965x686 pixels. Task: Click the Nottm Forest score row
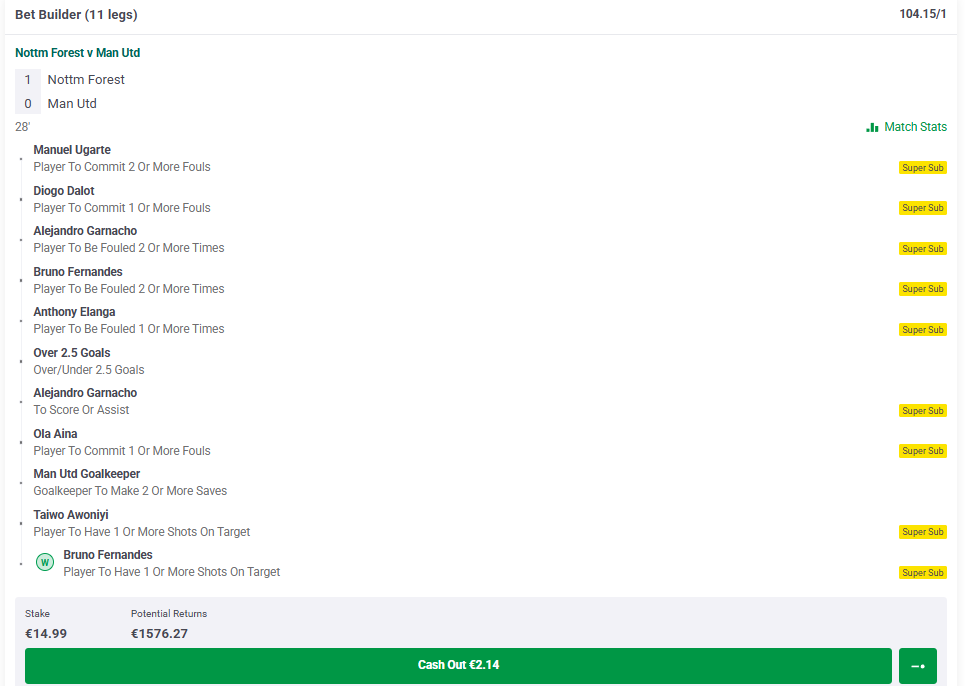pos(85,80)
